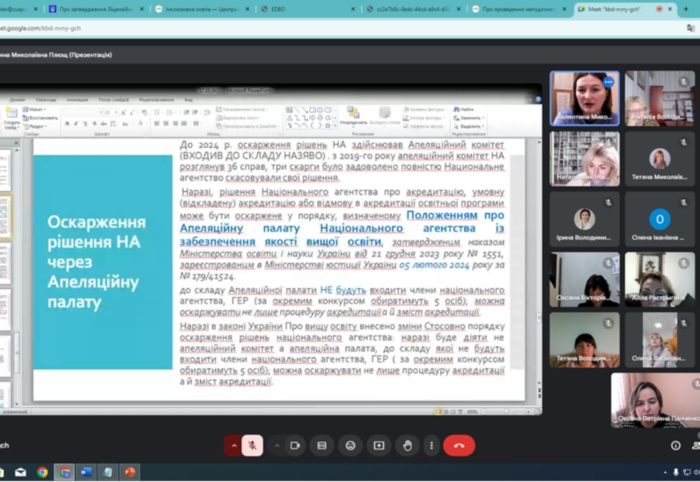Open Word from the Windows taskbar
This screenshot has width=700, height=482.
click(86, 472)
